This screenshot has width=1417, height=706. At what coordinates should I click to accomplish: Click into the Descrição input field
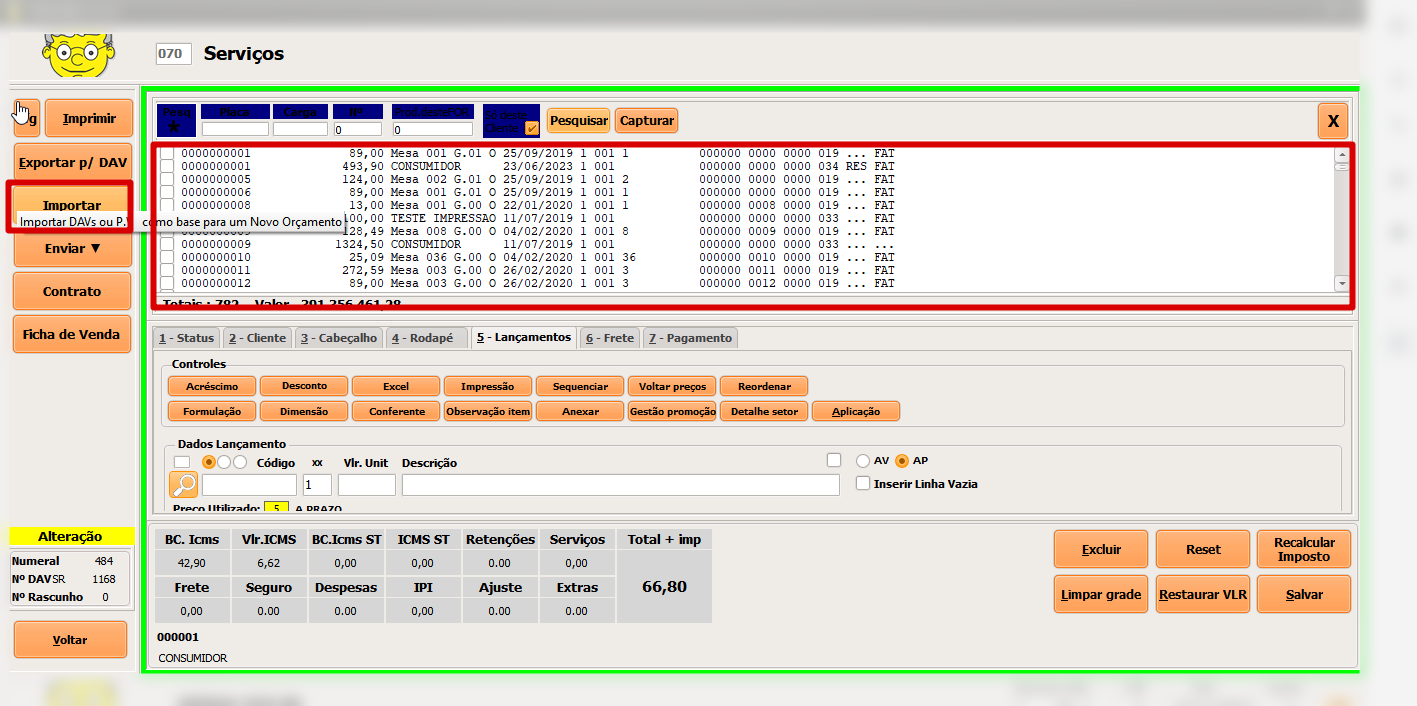pos(620,485)
